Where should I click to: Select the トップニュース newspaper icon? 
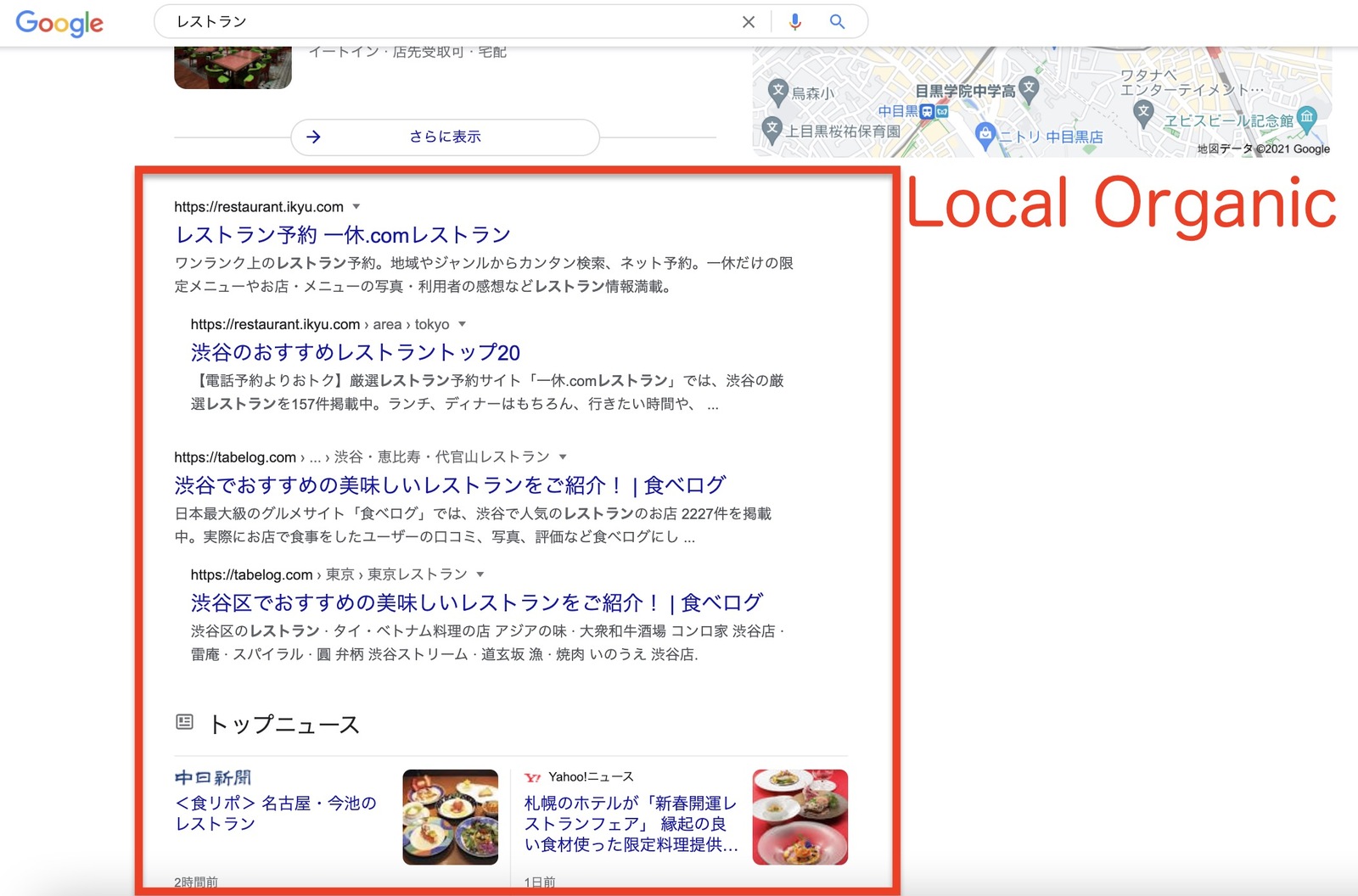tap(184, 722)
